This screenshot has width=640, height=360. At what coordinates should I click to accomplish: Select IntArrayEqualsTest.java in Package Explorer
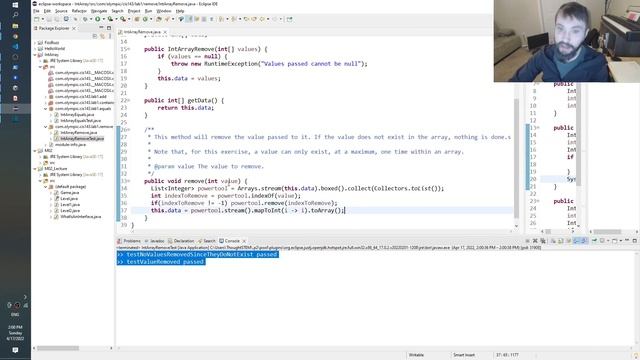click(80, 121)
